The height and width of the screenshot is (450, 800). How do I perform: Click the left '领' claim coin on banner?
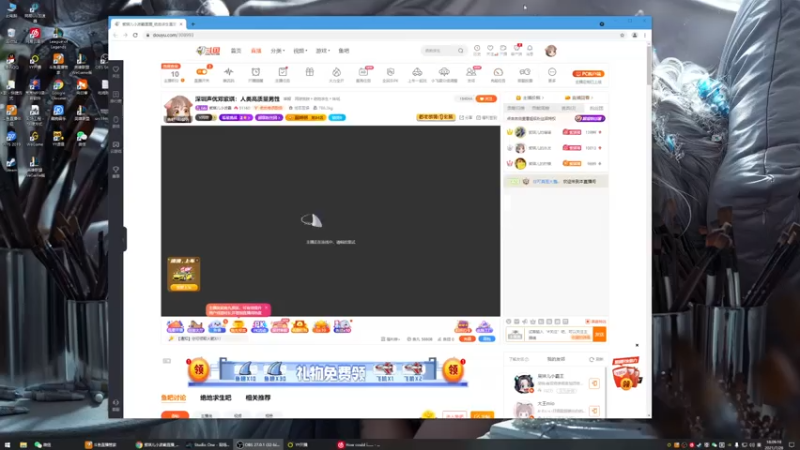(198, 371)
